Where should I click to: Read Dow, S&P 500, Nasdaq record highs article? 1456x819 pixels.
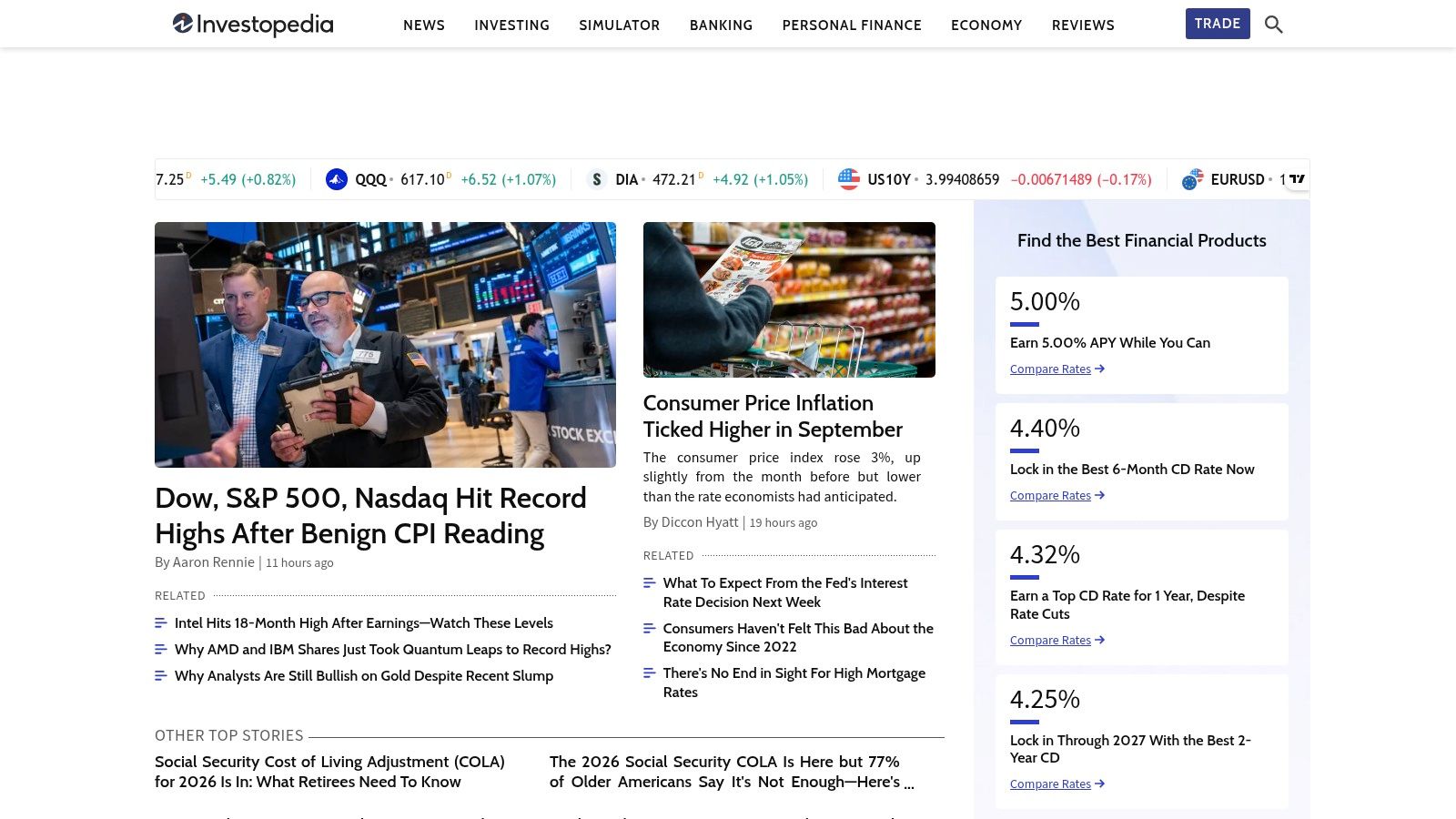click(x=370, y=515)
